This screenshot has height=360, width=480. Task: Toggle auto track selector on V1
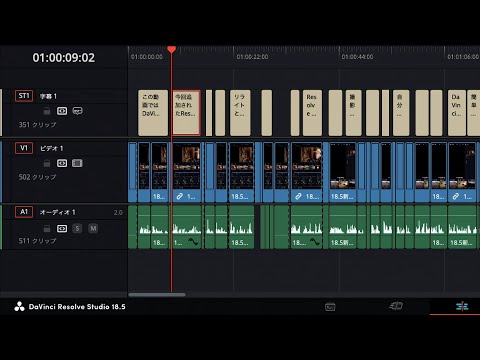pos(62,163)
